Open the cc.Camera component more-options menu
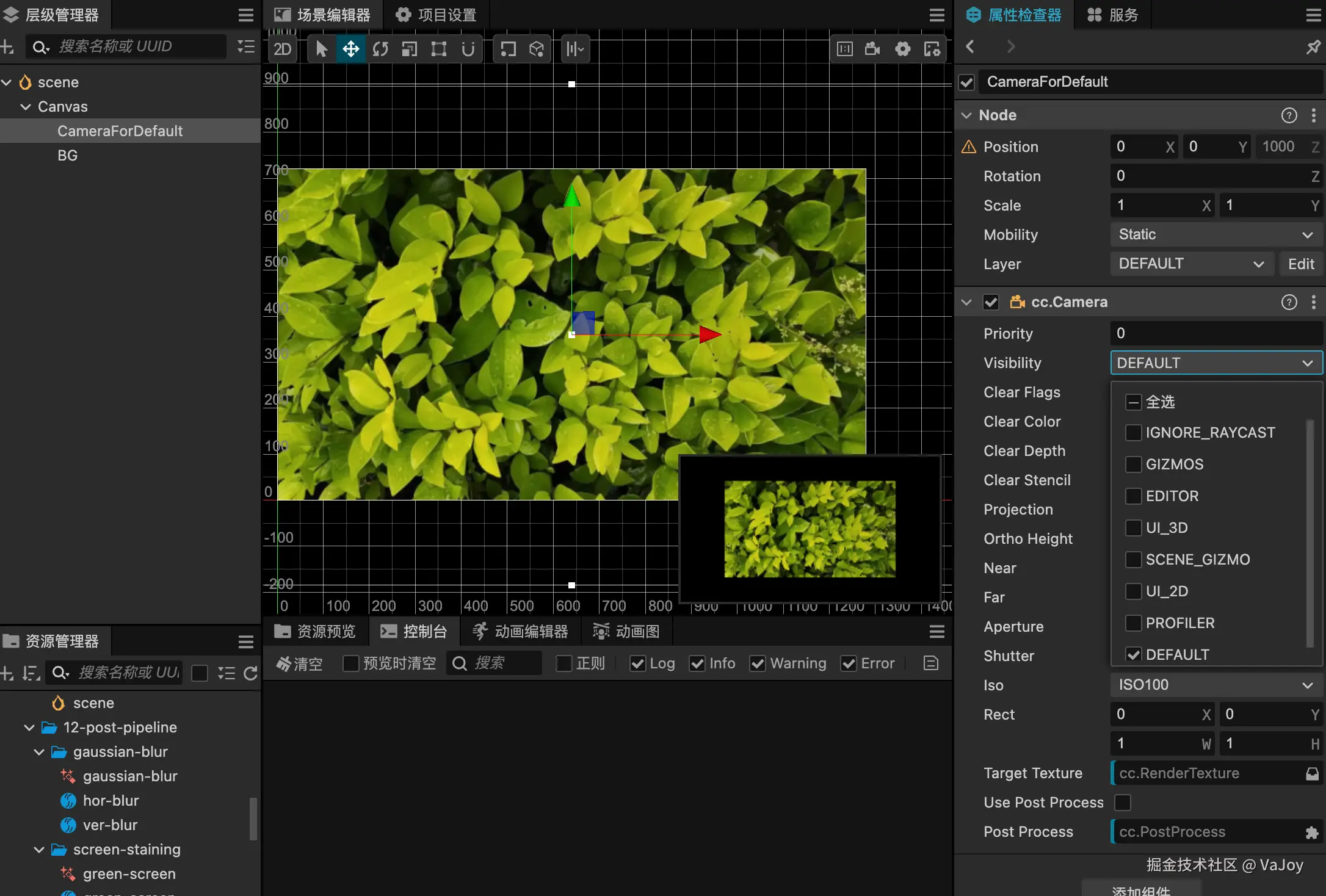 pos(1314,302)
